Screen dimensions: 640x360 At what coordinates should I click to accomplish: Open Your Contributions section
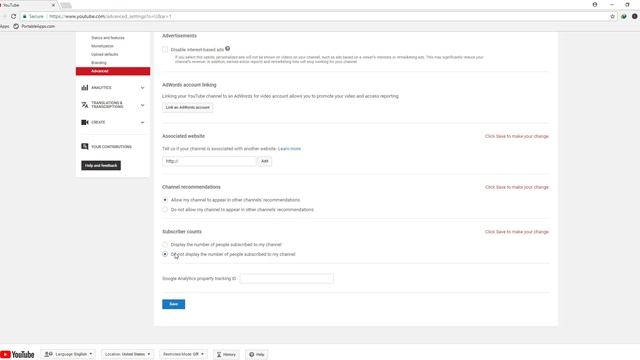coord(111,147)
